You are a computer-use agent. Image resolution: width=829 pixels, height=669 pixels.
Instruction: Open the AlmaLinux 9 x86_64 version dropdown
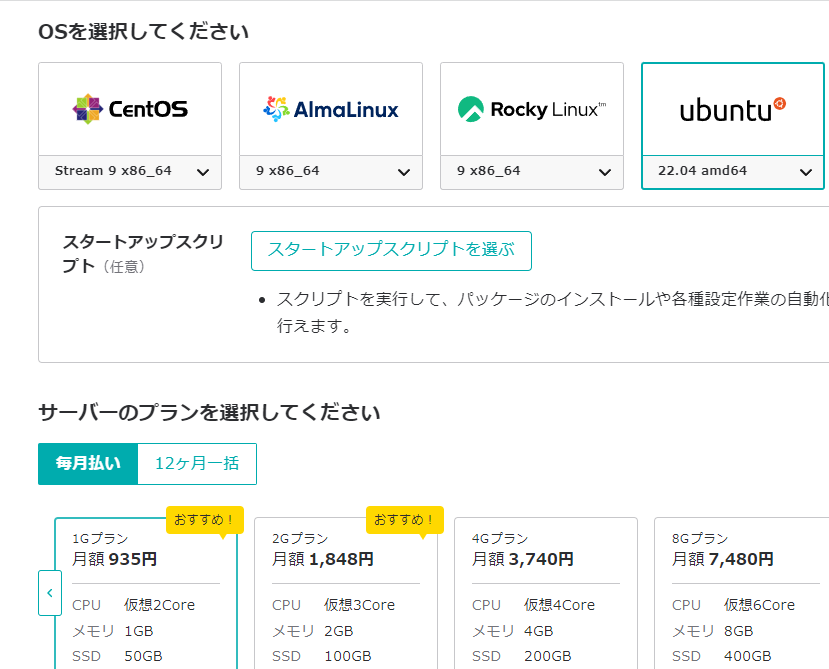pos(330,171)
